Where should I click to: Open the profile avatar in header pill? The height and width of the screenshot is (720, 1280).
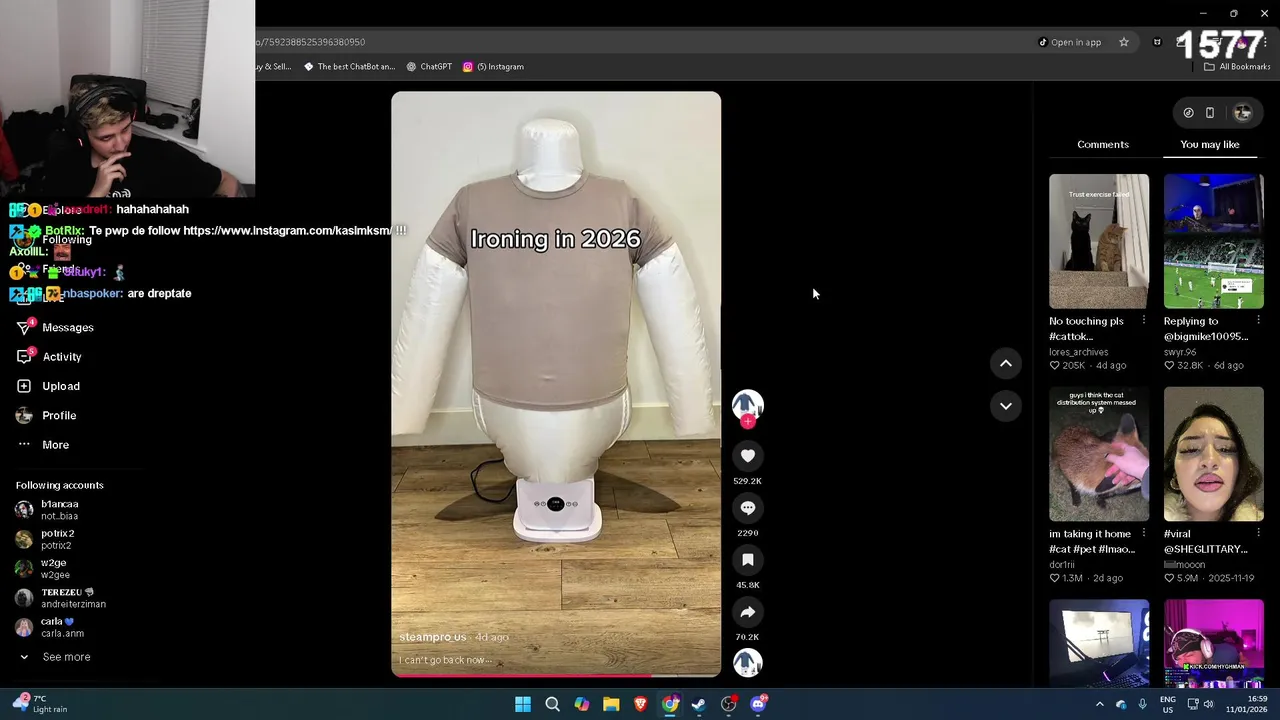(1243, 113)
